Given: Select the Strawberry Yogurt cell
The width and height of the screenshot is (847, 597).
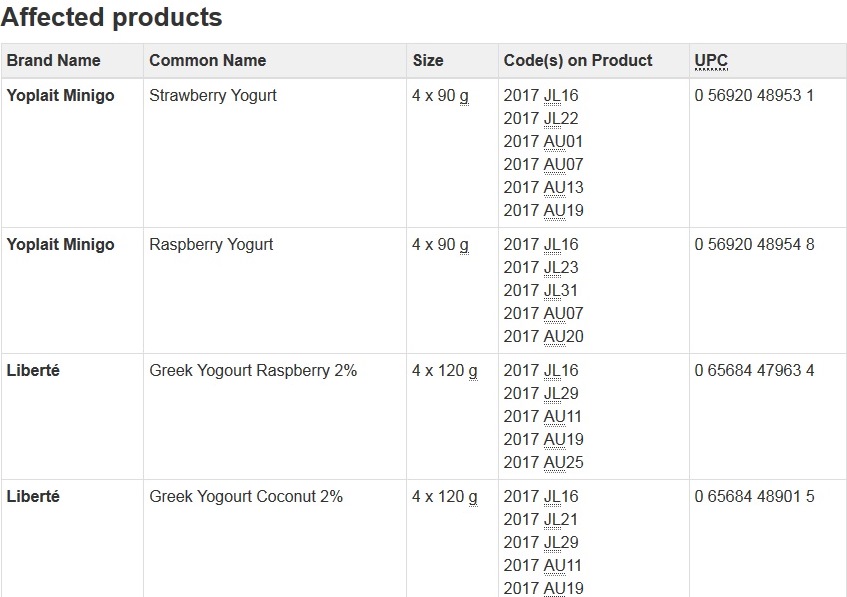Looking at the screenshot, I should pos(213,96).
